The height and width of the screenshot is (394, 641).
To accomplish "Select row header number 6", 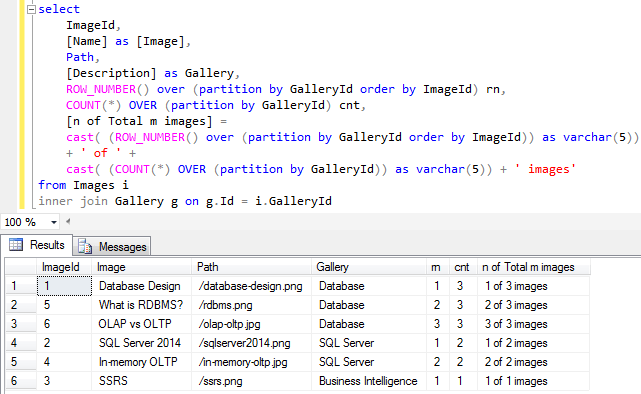I will click(21, 381).
